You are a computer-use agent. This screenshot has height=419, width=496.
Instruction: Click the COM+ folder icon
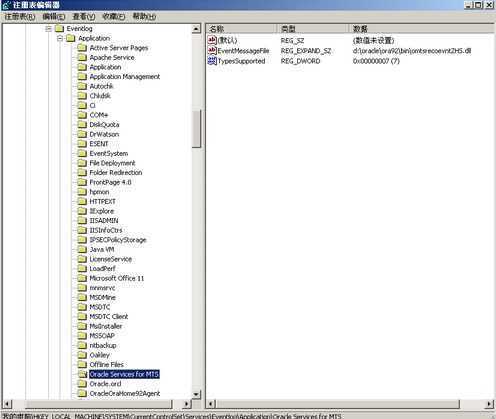[x=82, y=115]
